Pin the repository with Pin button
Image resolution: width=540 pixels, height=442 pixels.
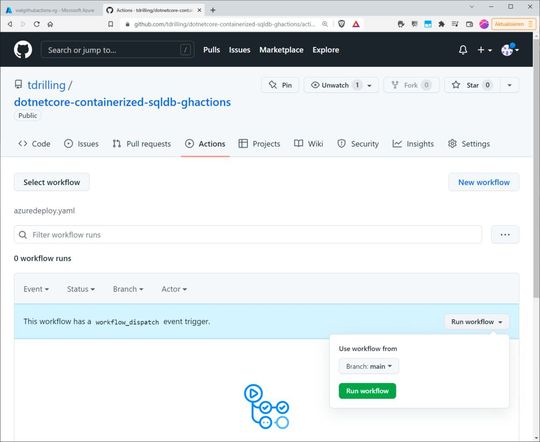(x=280, y=85)
